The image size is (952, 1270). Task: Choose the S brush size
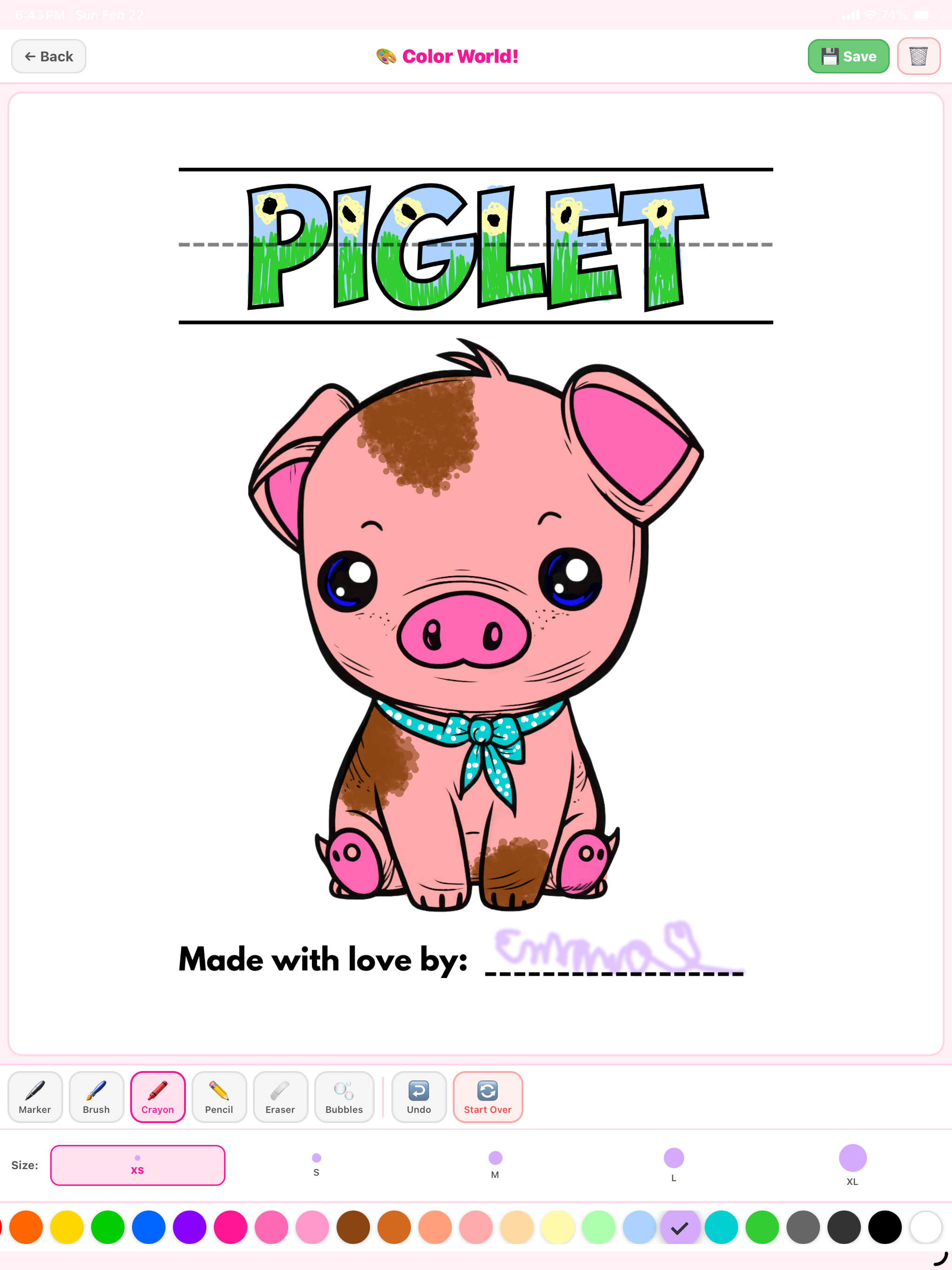[317, 1164]
